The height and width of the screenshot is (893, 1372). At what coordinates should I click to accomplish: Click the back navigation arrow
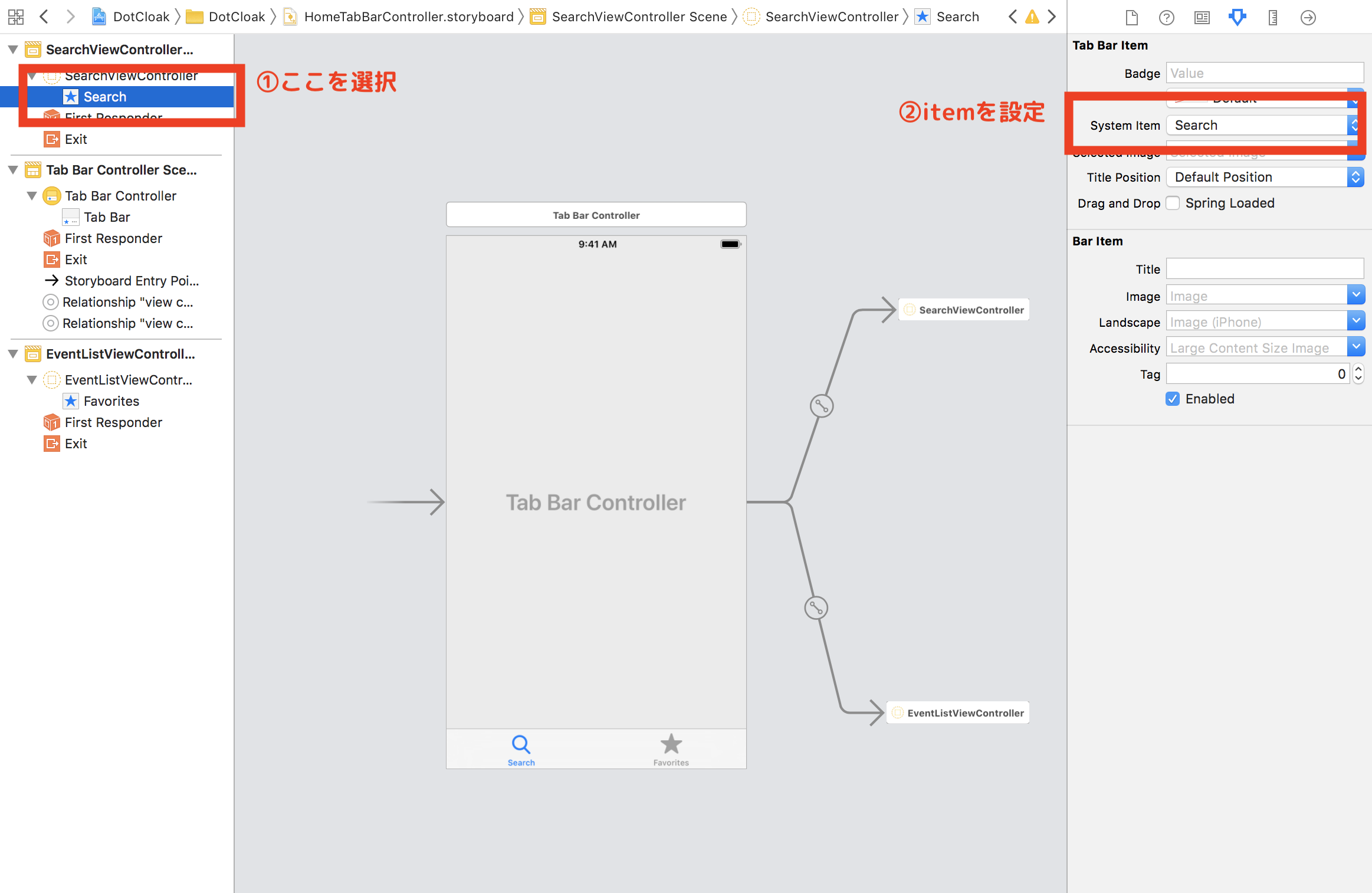tap(45, 17)
